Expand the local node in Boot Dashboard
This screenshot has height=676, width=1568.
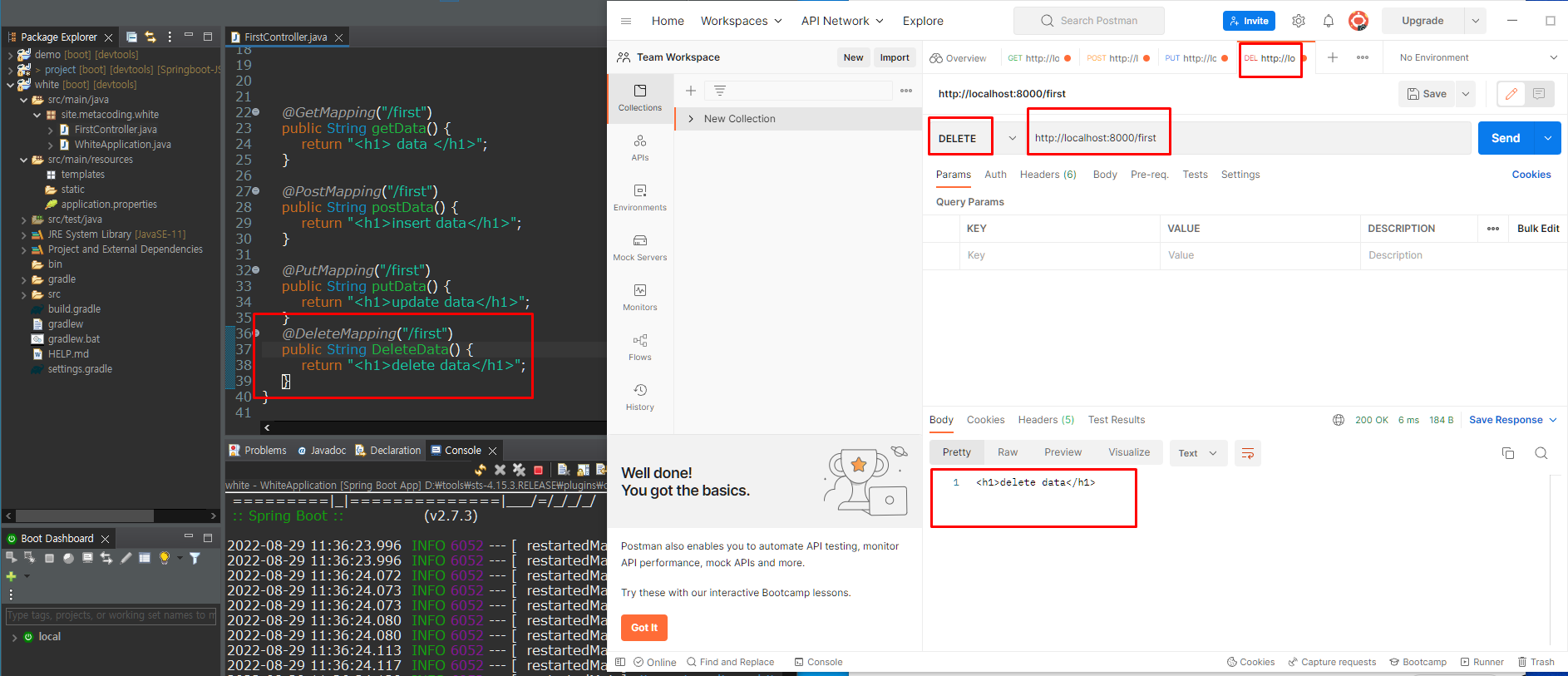click(x=14, y=637)
